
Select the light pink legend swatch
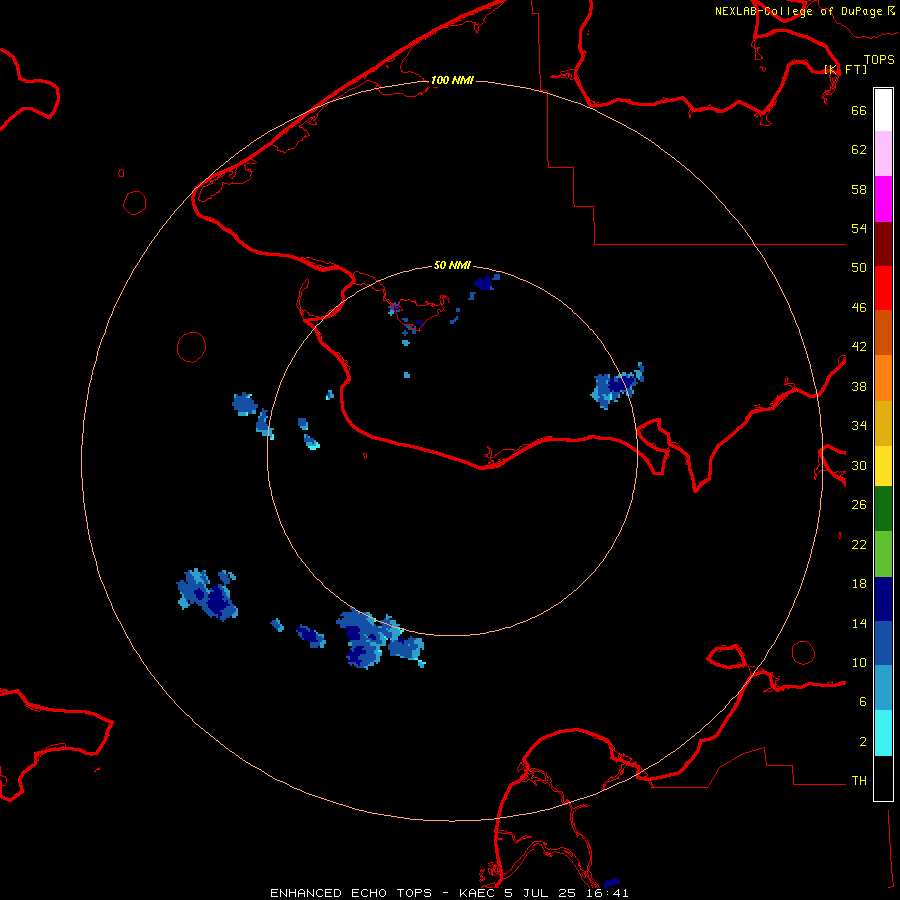click(883, 154)
